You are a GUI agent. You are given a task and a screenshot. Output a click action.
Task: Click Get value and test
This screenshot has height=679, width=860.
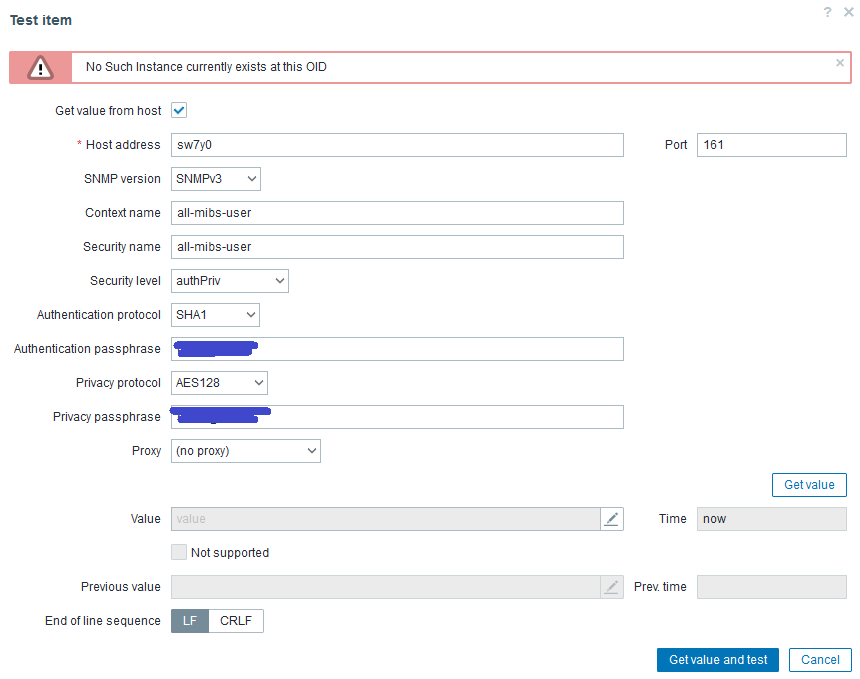pyautogui.click(x=718, y=660)
